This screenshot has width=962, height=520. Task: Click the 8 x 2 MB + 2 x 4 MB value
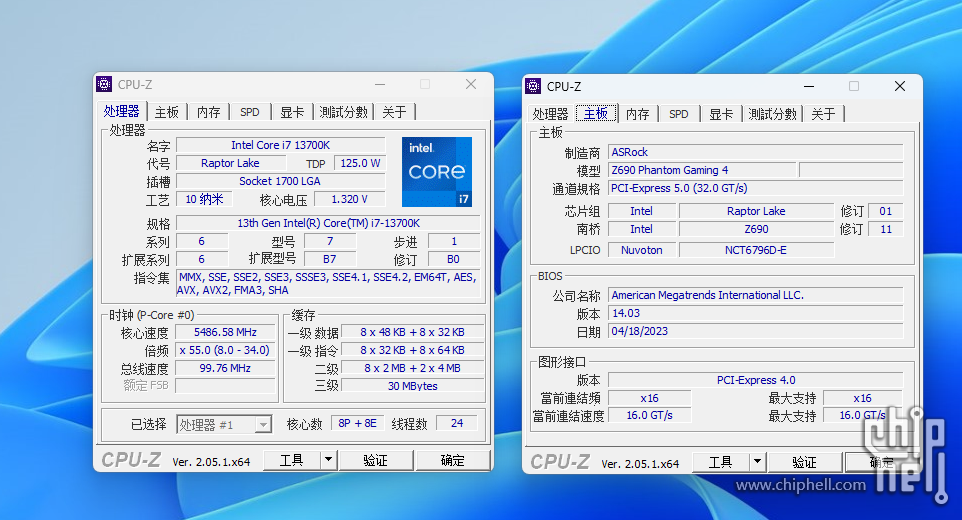pos(412,368)
